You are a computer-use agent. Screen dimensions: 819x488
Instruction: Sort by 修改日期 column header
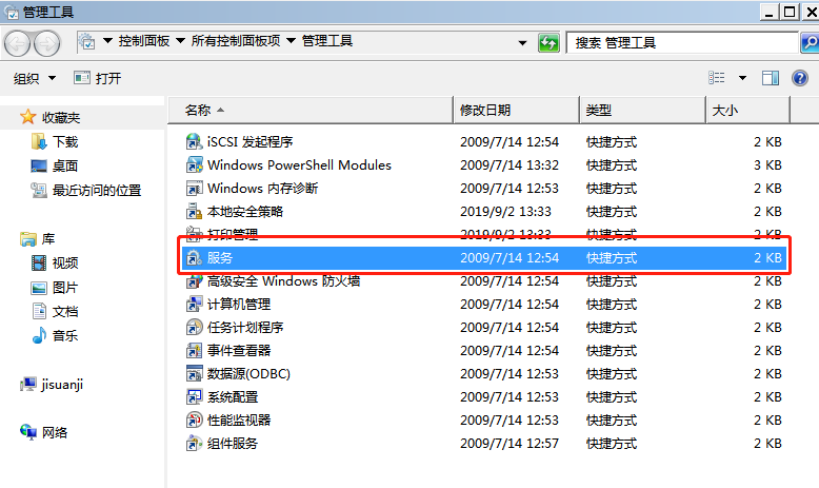pyautogui.click(x=485, y=110)
